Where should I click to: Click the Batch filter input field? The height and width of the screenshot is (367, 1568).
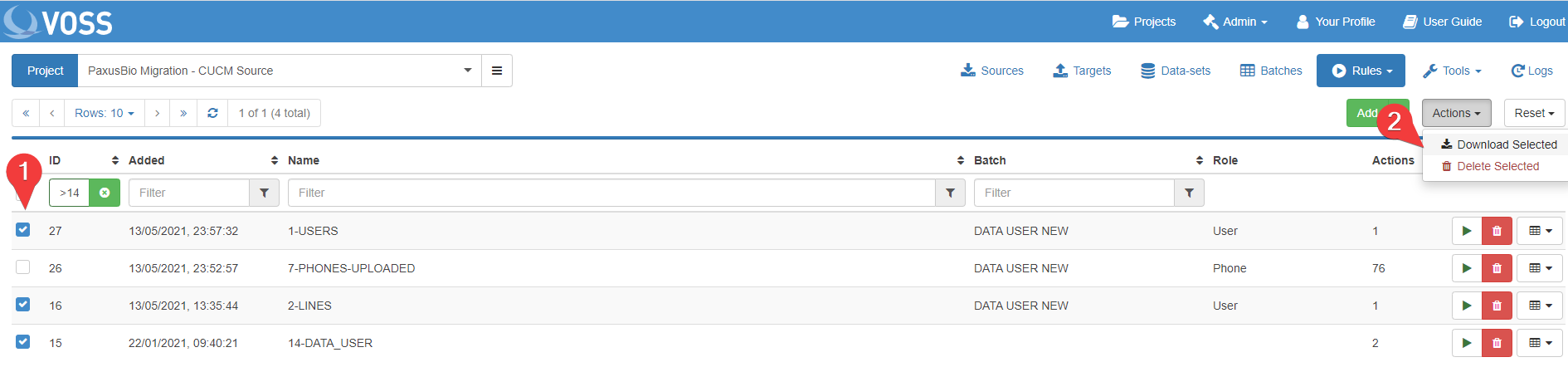click(1062, 193)
